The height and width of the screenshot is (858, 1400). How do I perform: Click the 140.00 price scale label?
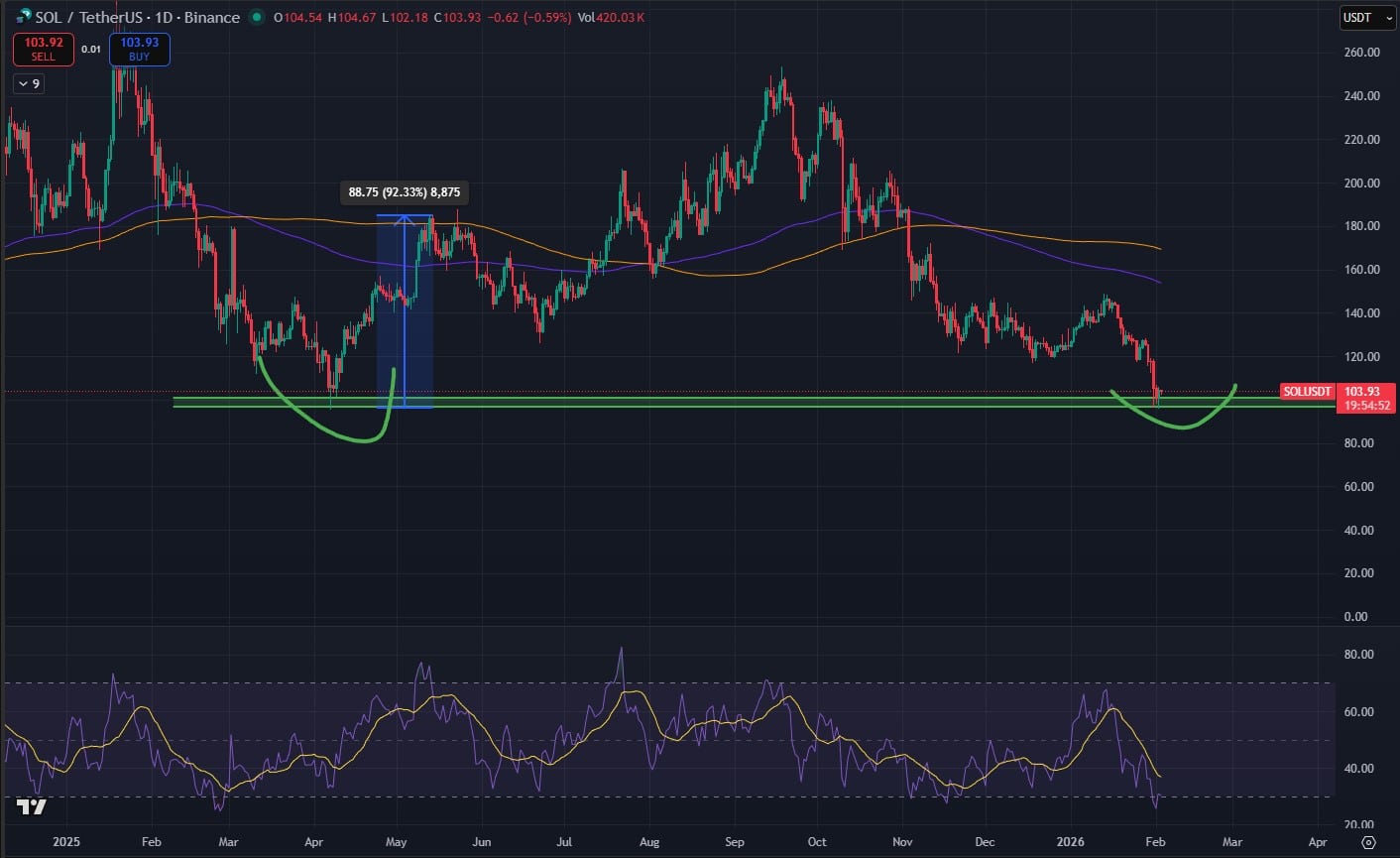point(1361,313)
